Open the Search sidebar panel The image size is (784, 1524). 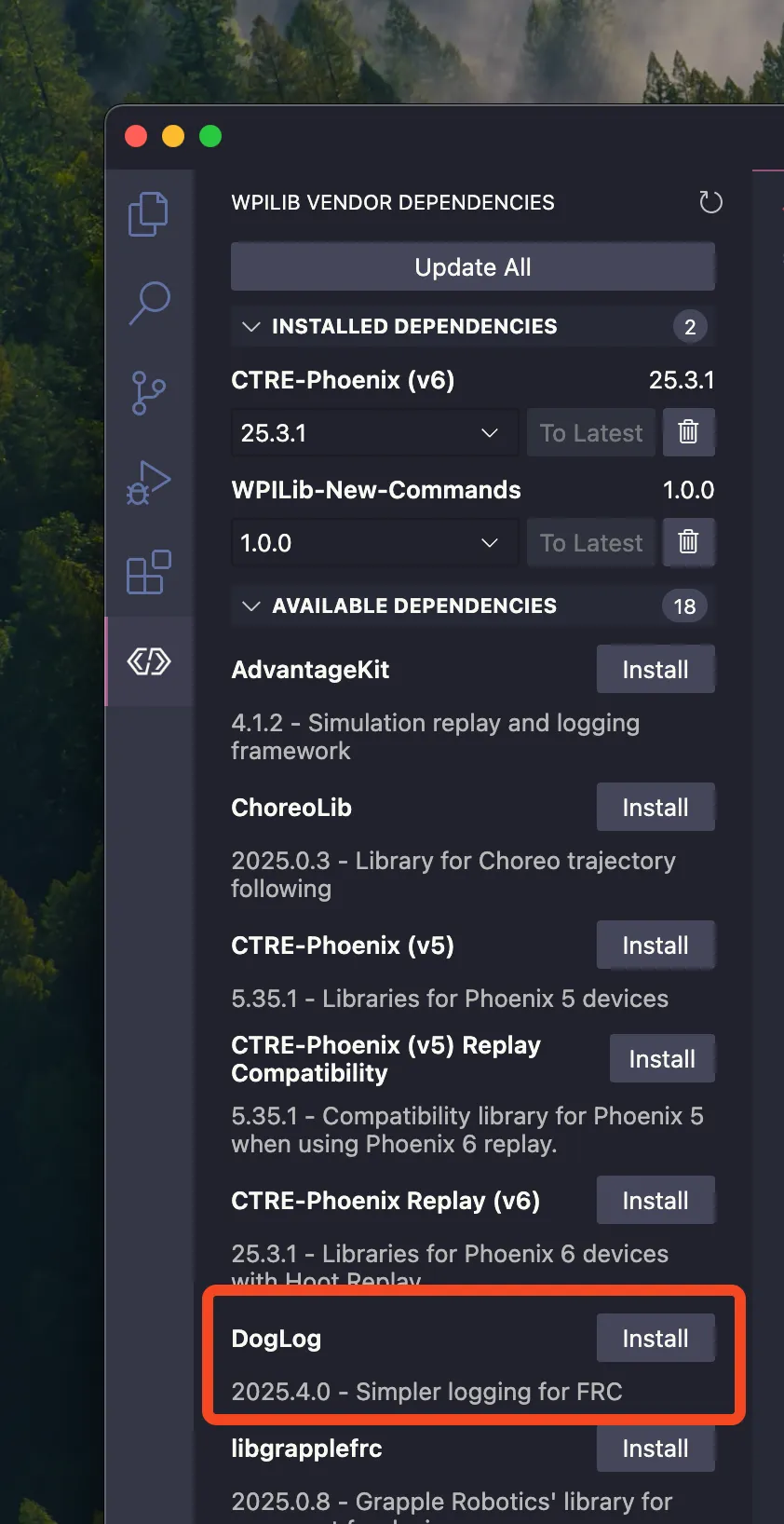click(150, 303)
